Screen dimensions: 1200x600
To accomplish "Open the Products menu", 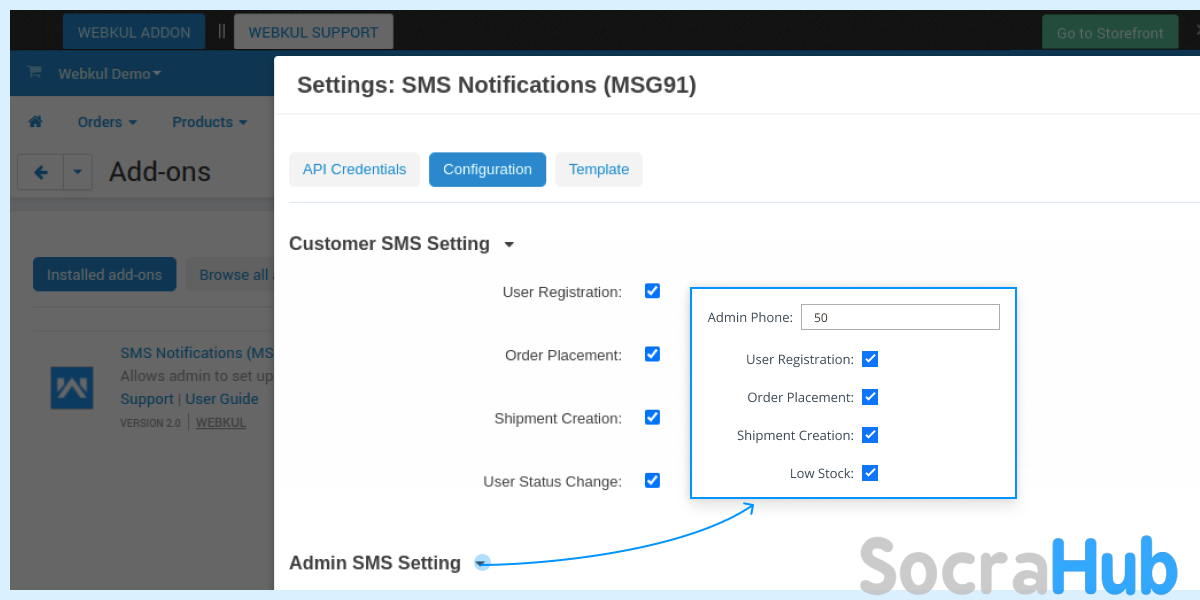I will (209, 122).
